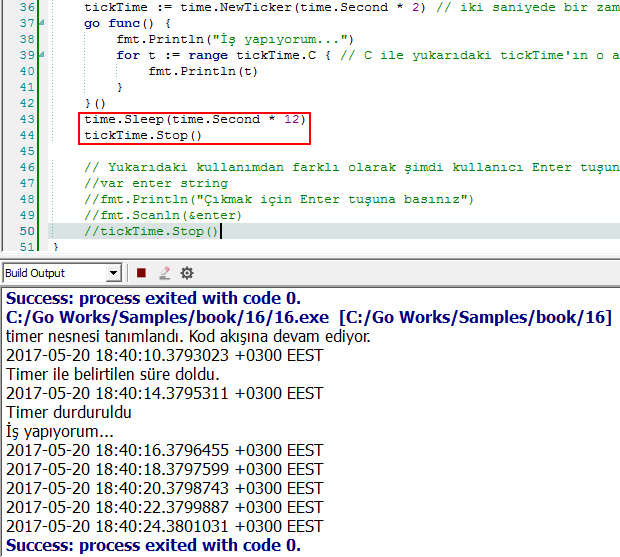Click the commented //tickTime.Stop() line
Image resolution: width=620 pixels, height=557 pixels.
[151, 231]
